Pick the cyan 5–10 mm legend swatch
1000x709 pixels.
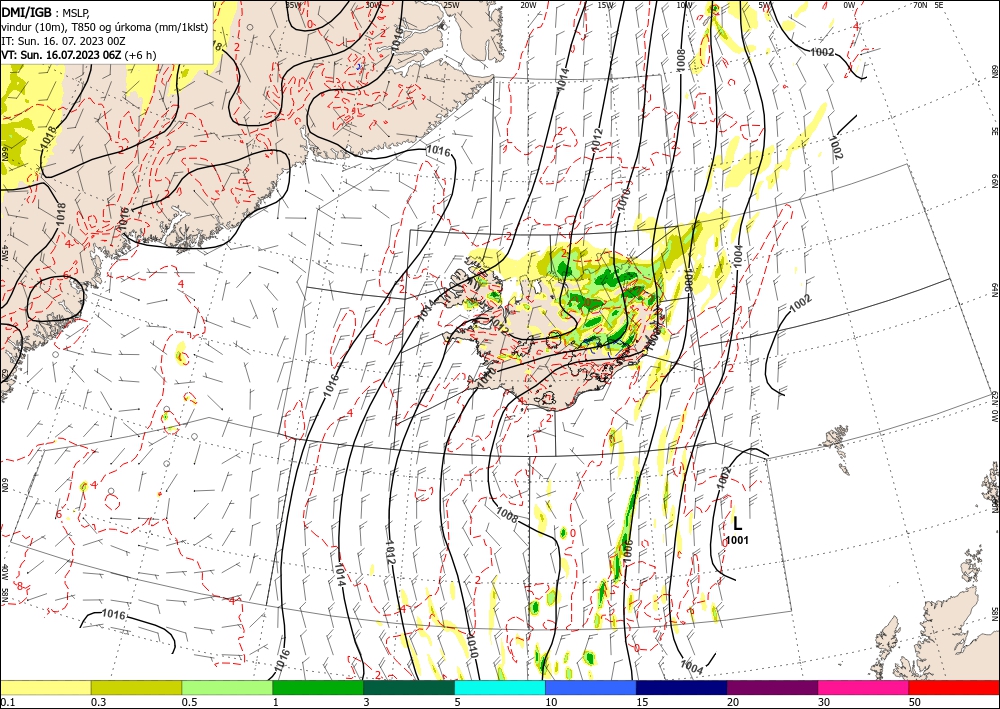[x=500, y=687]
